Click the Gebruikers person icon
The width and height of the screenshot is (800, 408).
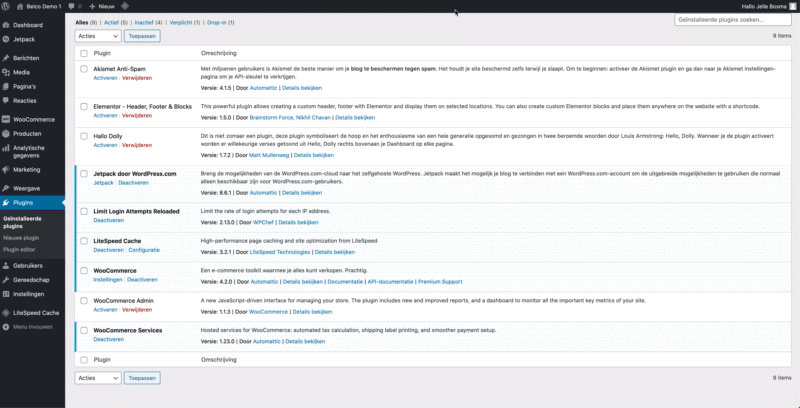point(6,266)
